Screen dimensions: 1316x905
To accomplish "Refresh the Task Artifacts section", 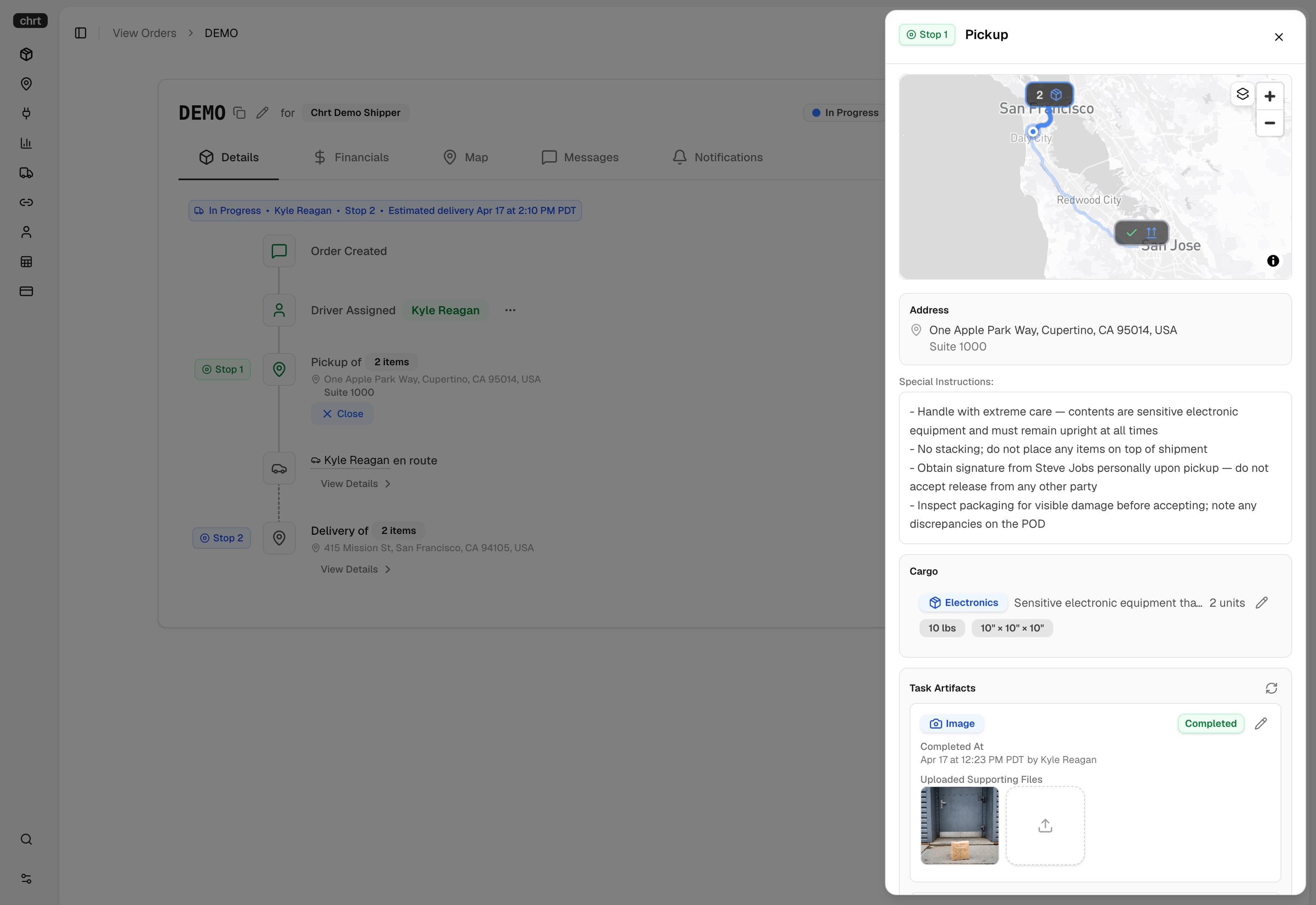I will 1271,688.
